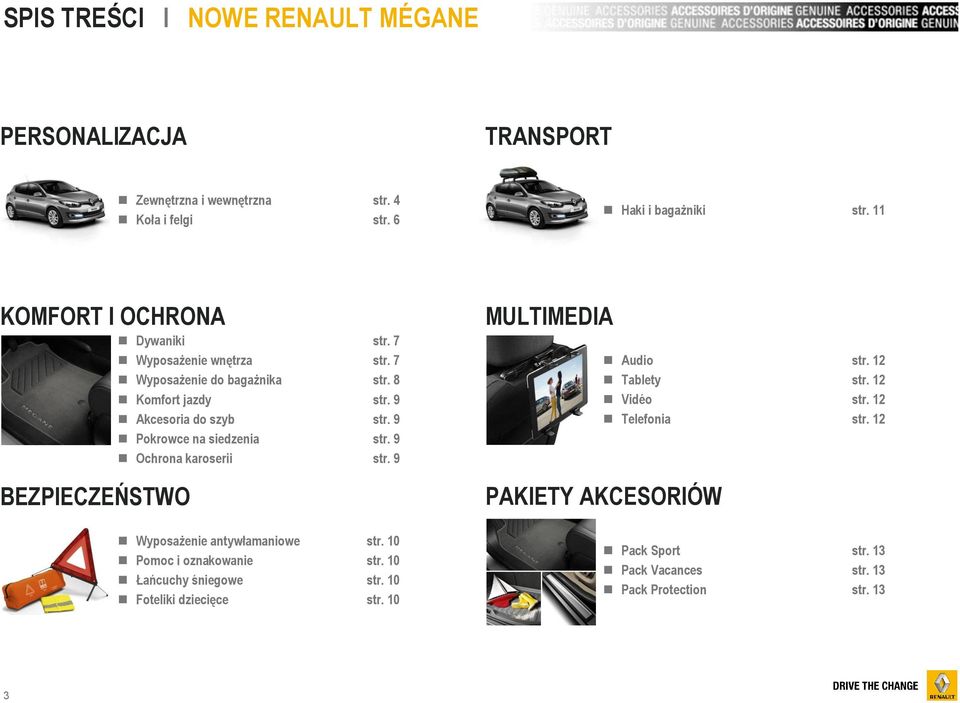Image resolution: width=960 pixels, height=703 pixels.
Task: Click the Pakiety Akcesoriów image collage
Action: [541, 572]
